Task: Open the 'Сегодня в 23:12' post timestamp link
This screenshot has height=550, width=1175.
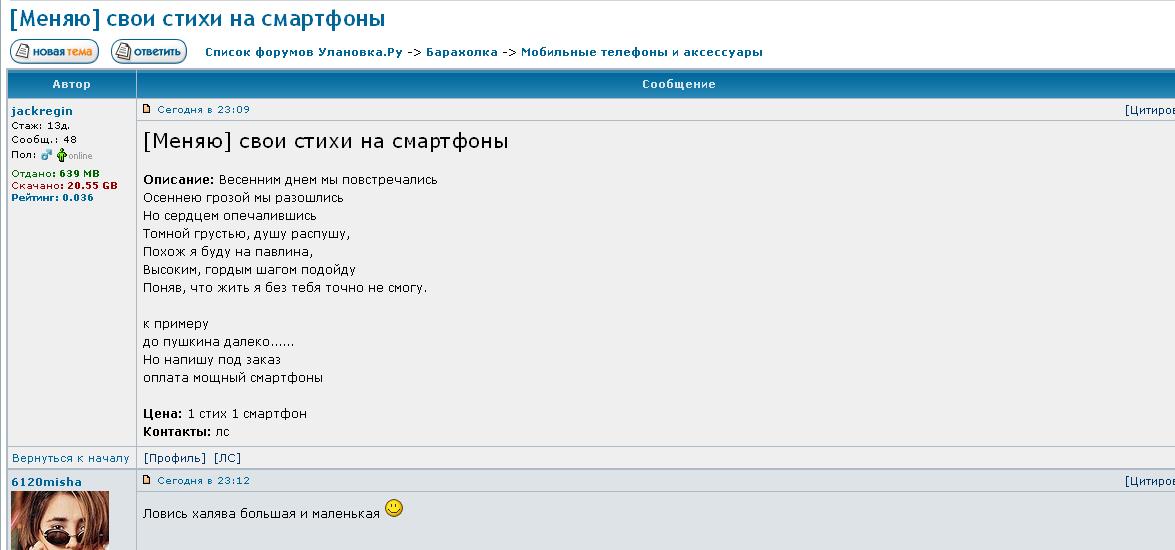Action: [x=203, y=480]
